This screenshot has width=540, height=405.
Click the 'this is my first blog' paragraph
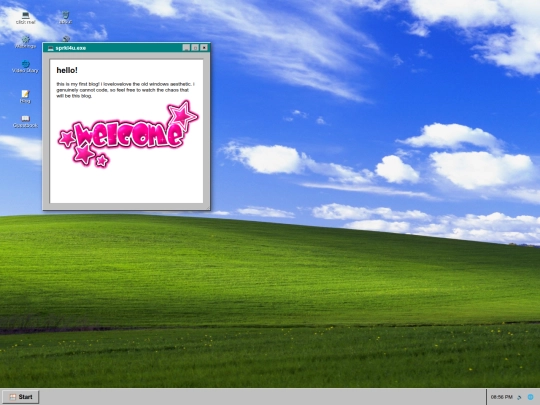[x=125, y=90]
